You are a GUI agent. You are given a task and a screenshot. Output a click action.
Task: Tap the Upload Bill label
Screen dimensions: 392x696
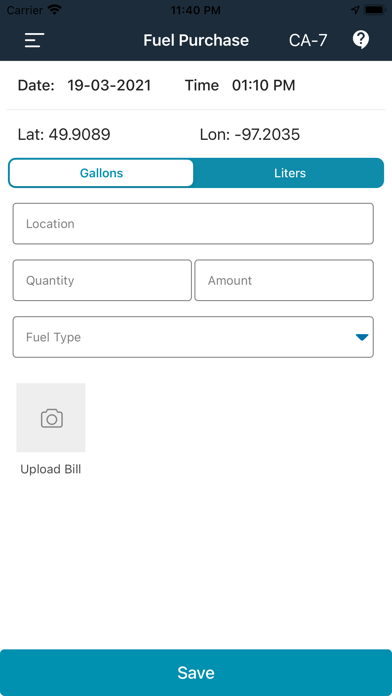point(51,469)
